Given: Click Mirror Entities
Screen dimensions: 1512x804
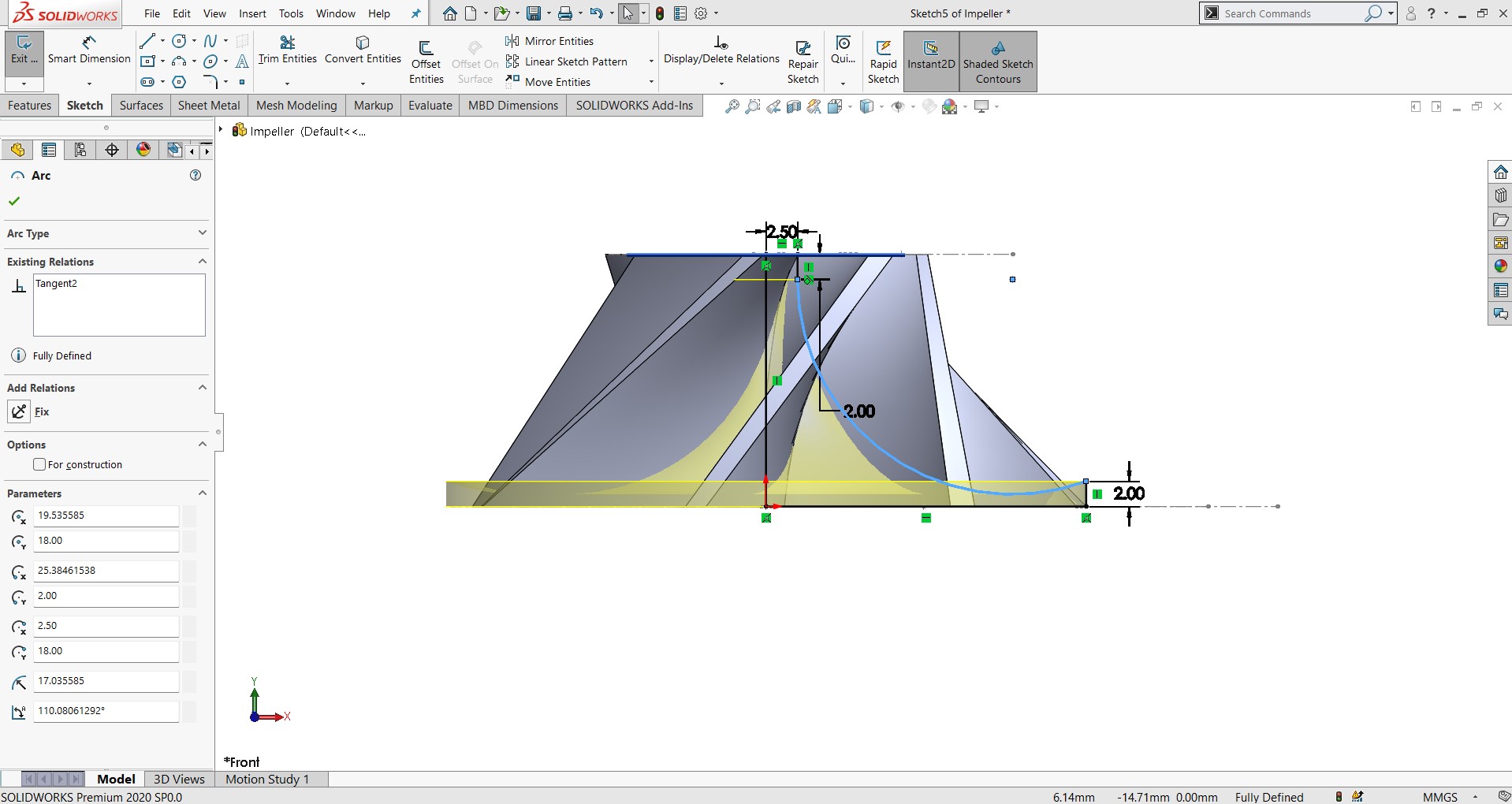Looking at the screenshot, I should coord(549,41).
